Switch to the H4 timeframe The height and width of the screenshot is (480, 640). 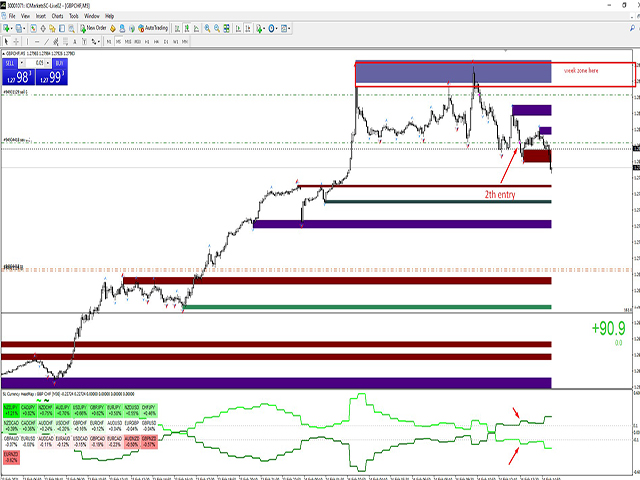click(x=156, y=42)
